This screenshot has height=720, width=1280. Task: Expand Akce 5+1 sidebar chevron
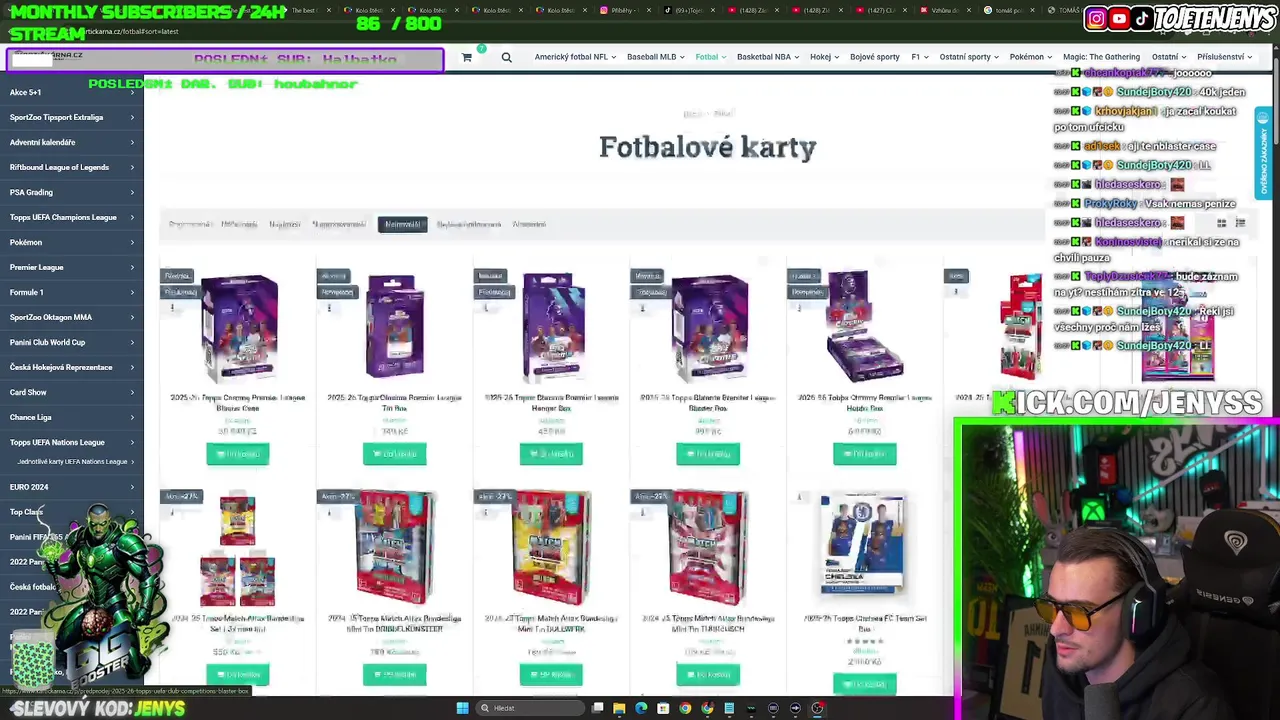point(132,92)
